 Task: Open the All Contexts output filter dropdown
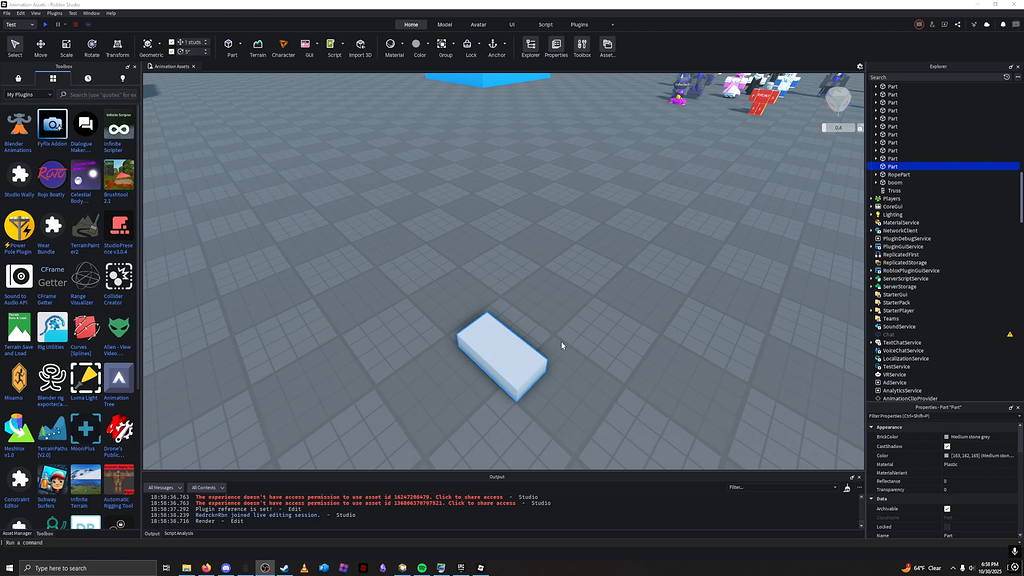click(207, 487)
